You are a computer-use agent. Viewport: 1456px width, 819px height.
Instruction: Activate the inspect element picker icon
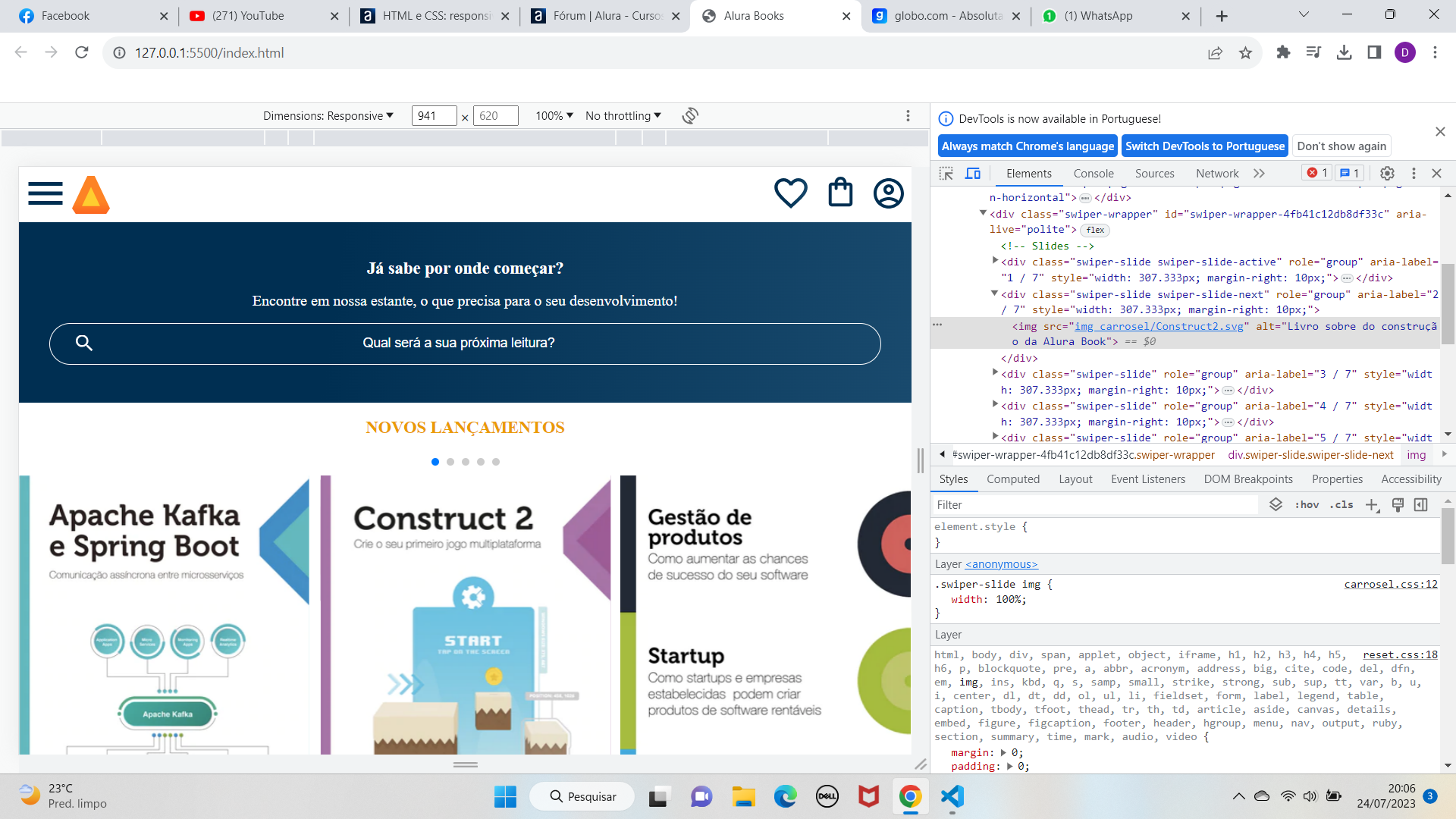tap(946, 174)
